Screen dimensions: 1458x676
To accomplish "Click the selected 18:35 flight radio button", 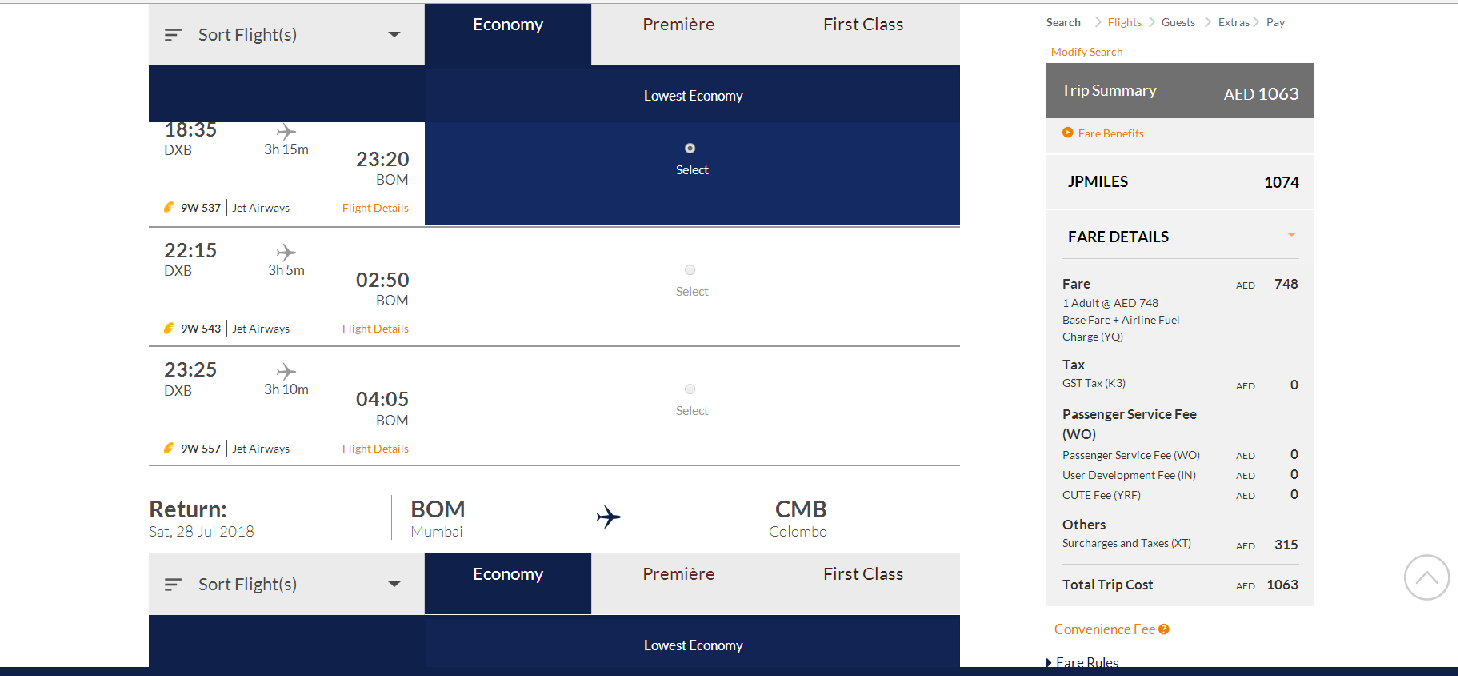I will coord(690,148).
